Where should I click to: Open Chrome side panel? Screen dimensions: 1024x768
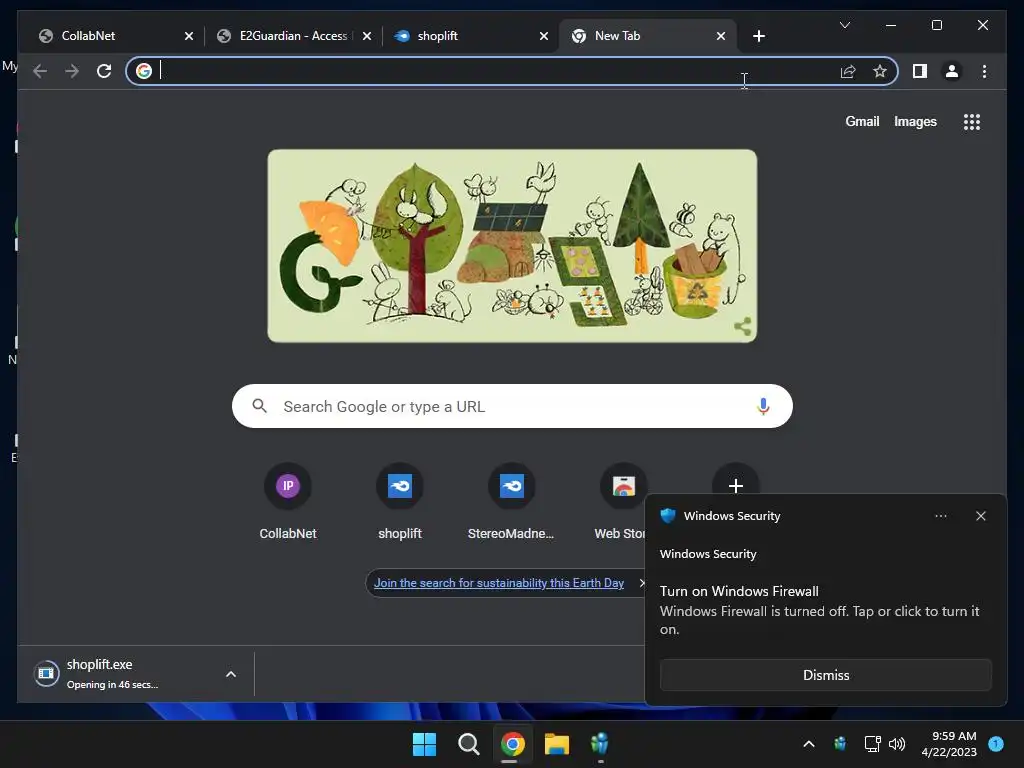(x=920, y=71)
